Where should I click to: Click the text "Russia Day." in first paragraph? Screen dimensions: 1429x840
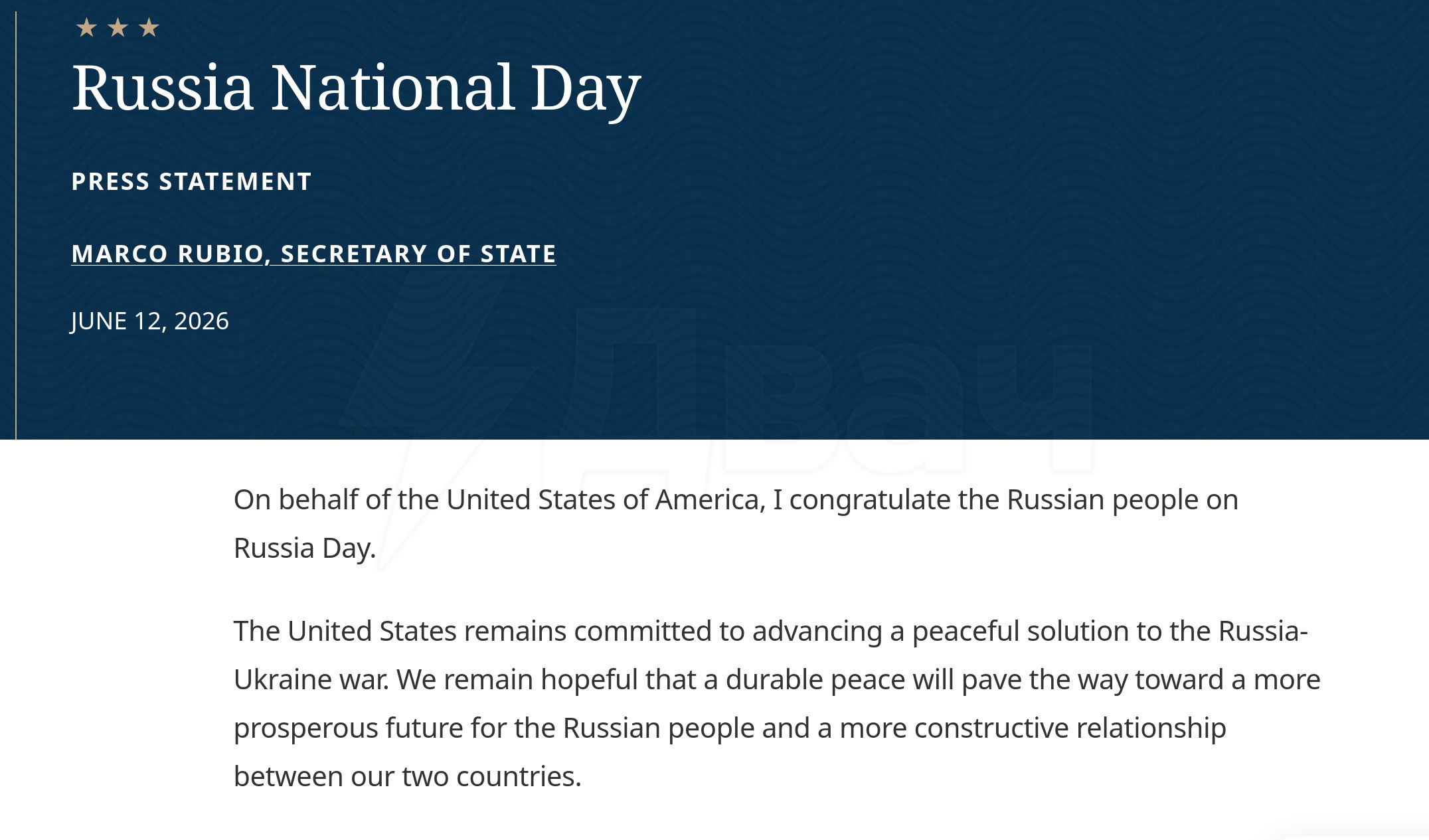tap(305, 548)
